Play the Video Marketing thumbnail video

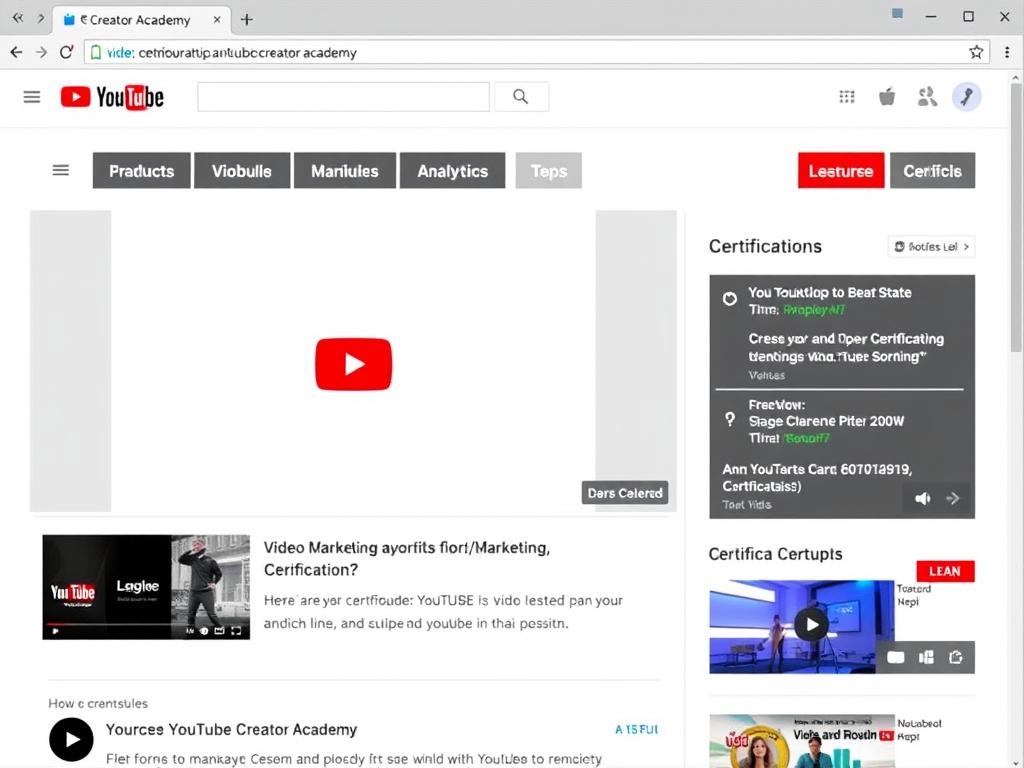point(55,631)
